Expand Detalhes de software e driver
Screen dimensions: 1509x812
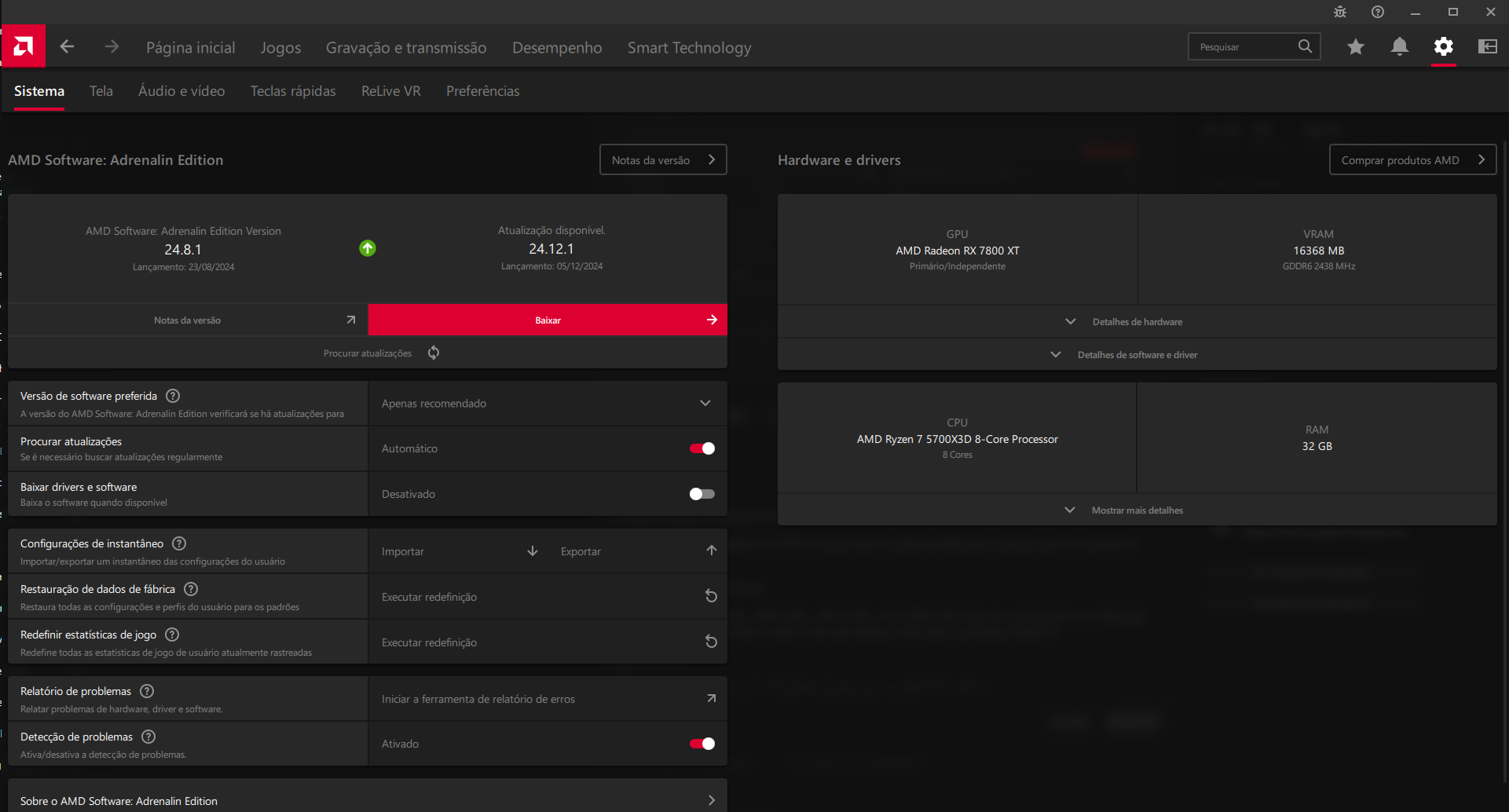coord(1137,355)
